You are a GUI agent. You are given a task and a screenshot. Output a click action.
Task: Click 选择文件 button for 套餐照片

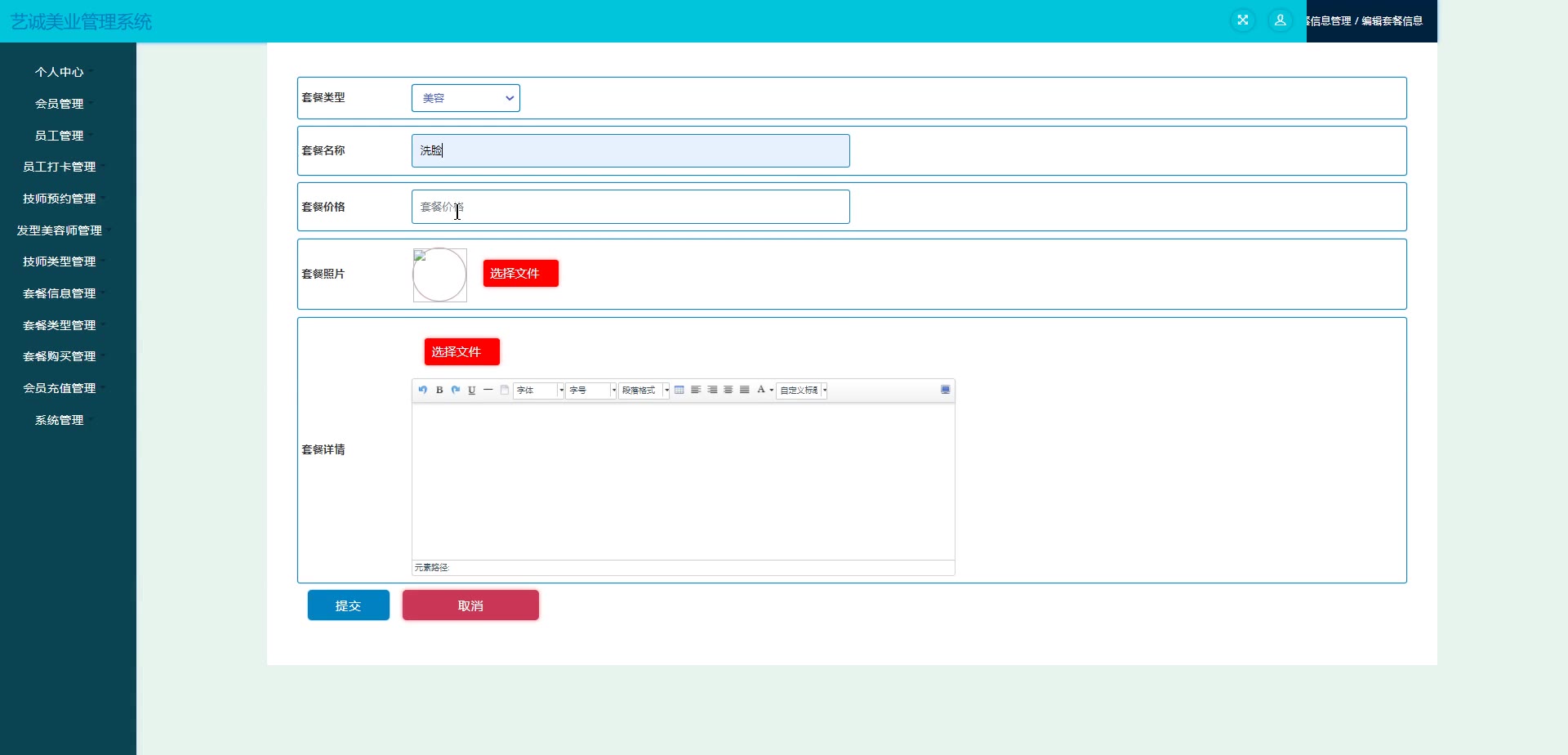[521, 274]
